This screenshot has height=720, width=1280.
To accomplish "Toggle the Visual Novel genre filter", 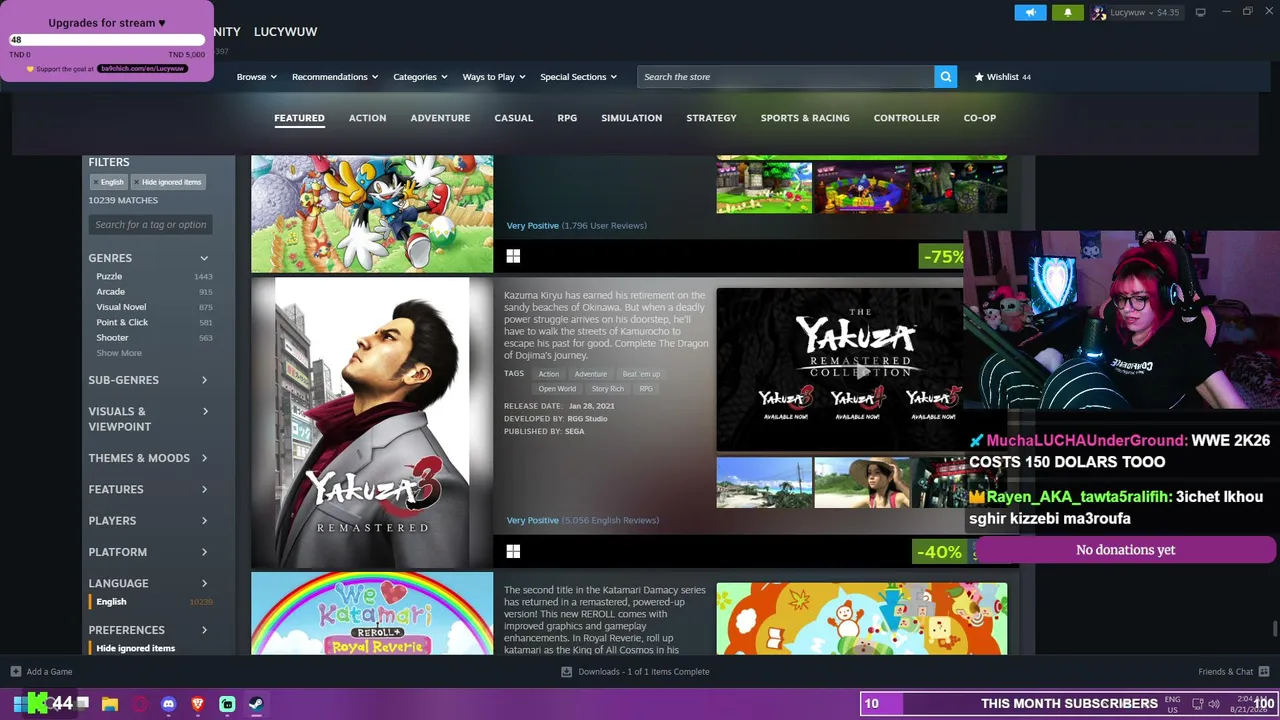I will coord(121,307).
